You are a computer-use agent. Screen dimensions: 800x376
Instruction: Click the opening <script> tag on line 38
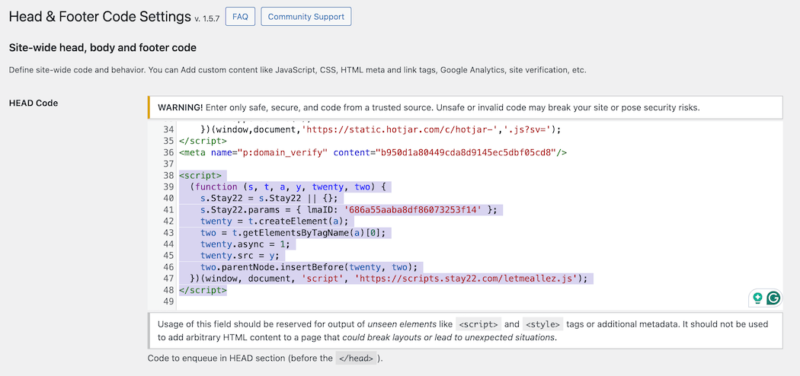200,176
